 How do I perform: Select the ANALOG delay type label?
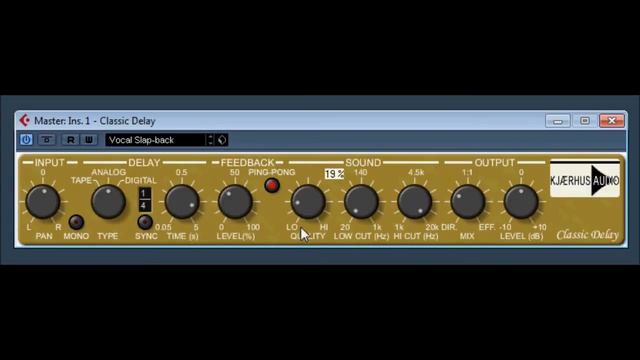[x=109, y=172]
